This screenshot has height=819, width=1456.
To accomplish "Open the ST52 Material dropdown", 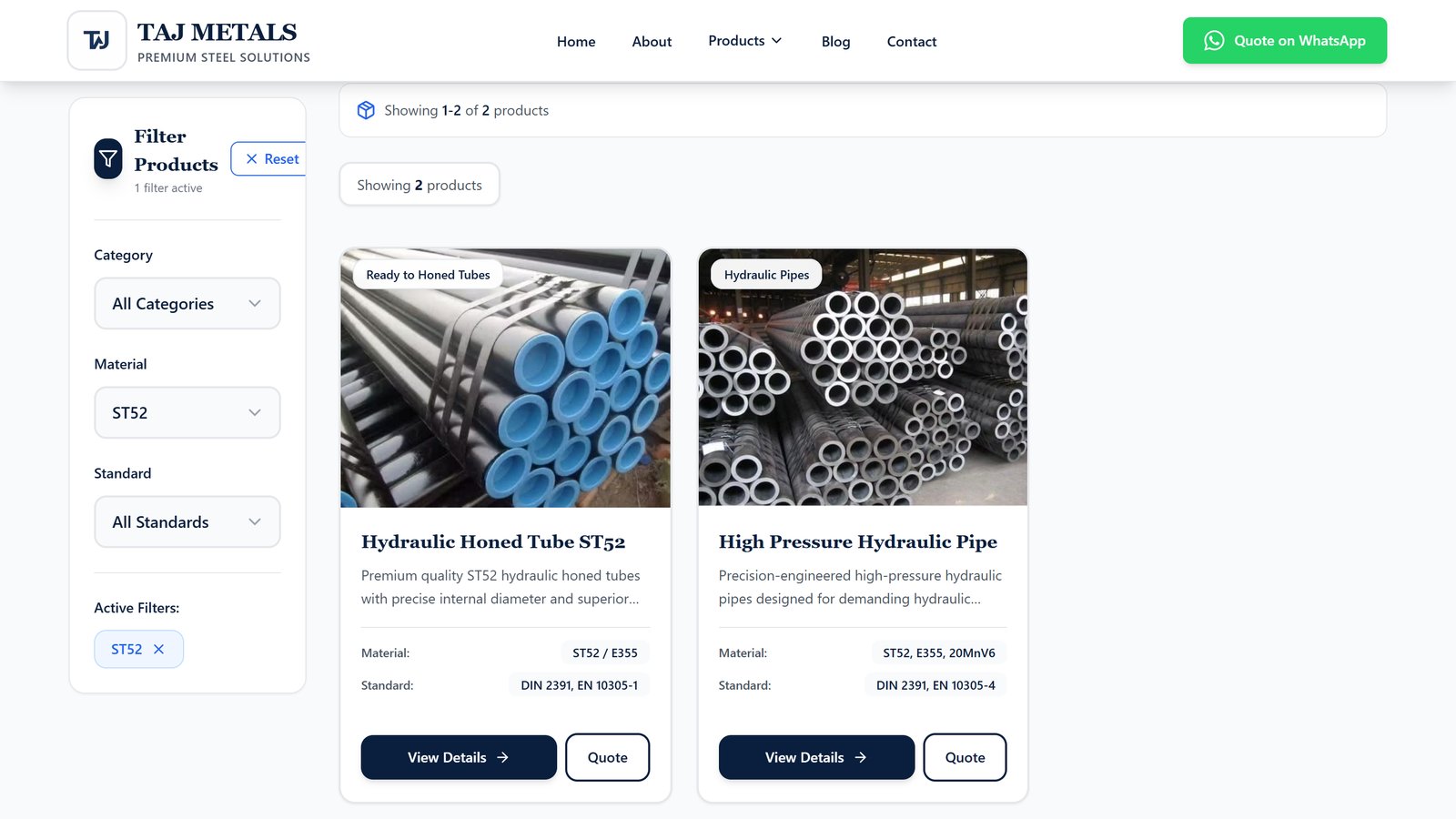I will tap(187, 412).
